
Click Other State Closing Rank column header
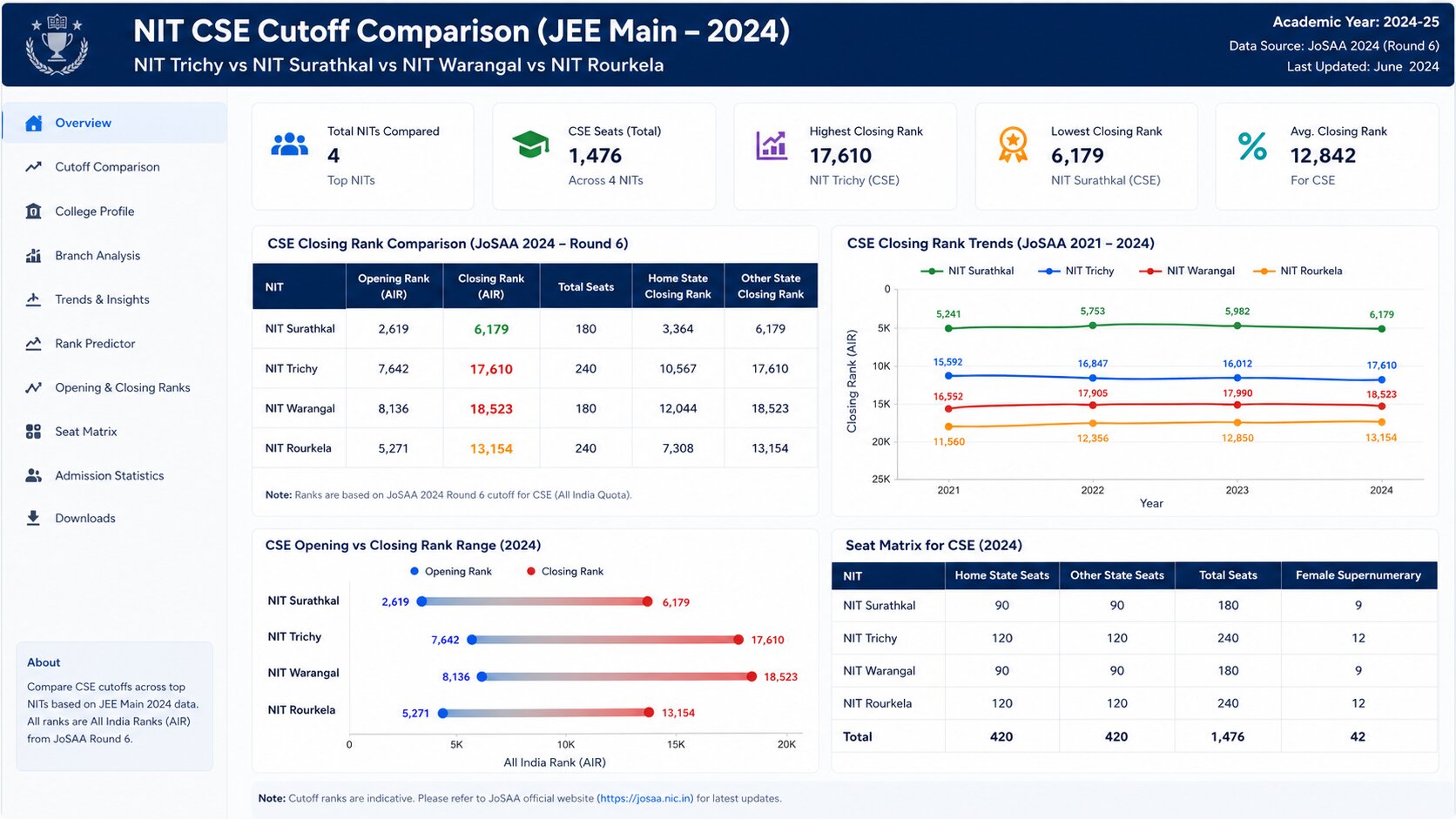pyautogui.click(x=771, y=286)
